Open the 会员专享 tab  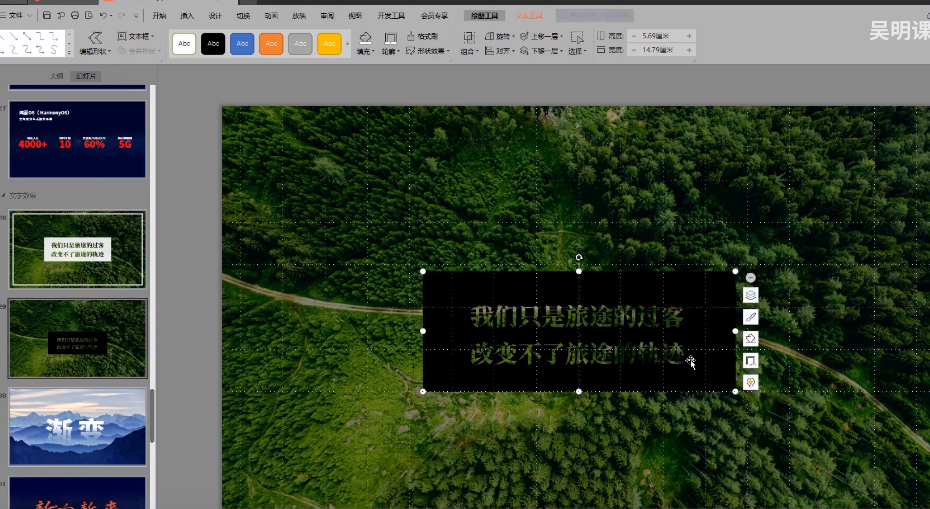pyautogui.click(x=434, y=16)
